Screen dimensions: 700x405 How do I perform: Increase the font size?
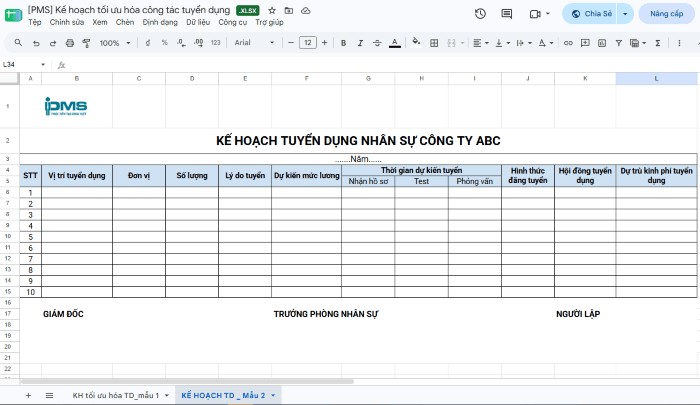click(x=325, y=43)
